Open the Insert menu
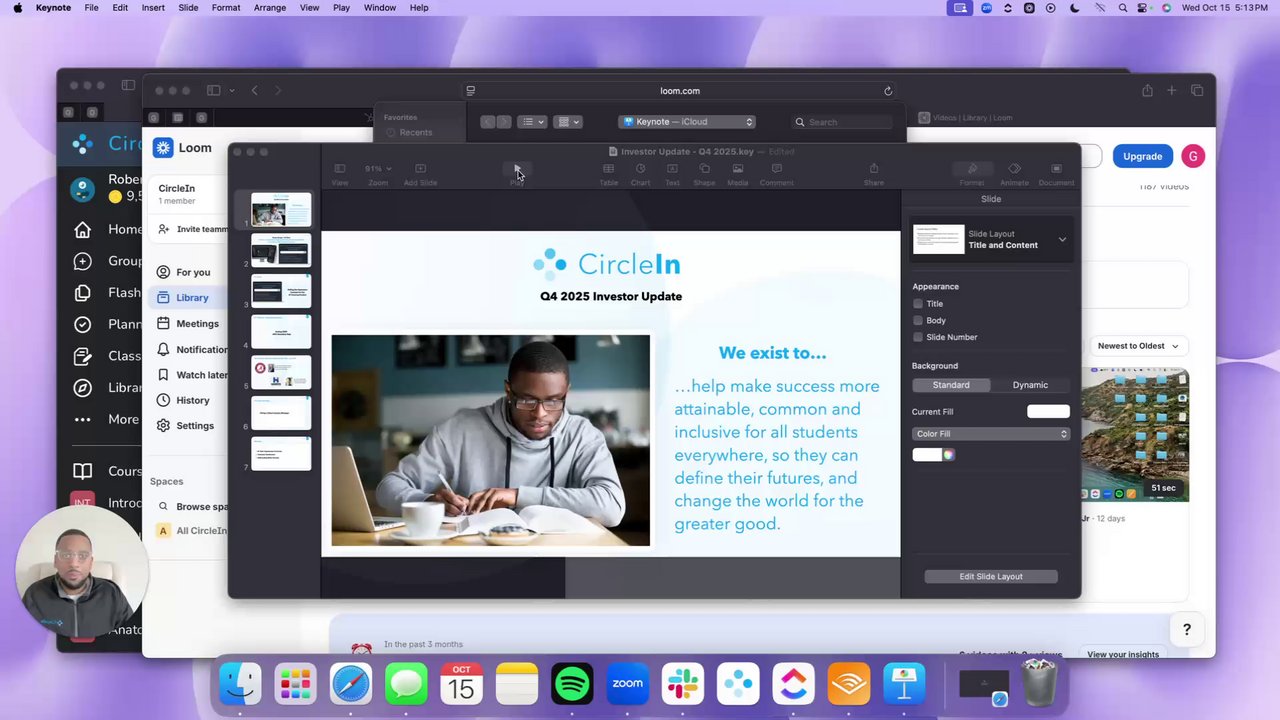Viewport: 1280px width, 720px height. pyautogui.click(x=153, y=8)
